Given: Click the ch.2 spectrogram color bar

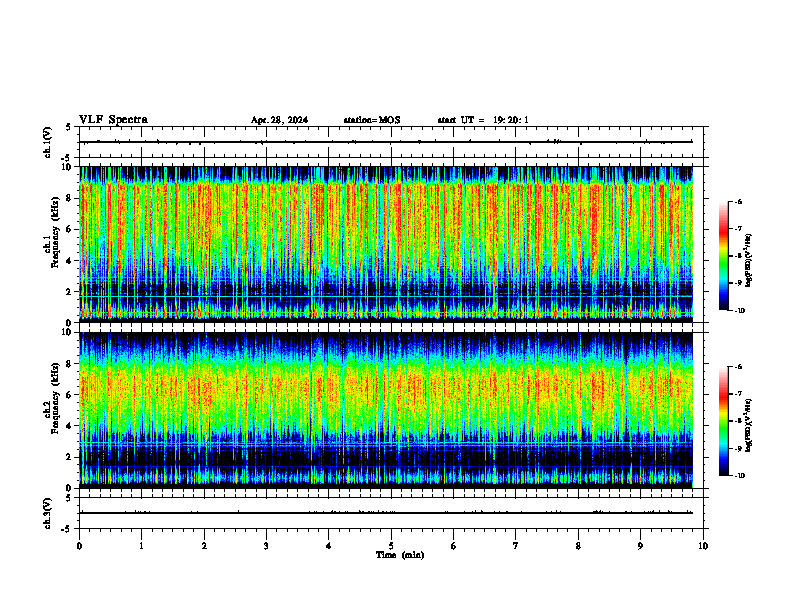Looking at the screenshot, I should point(723,421).
